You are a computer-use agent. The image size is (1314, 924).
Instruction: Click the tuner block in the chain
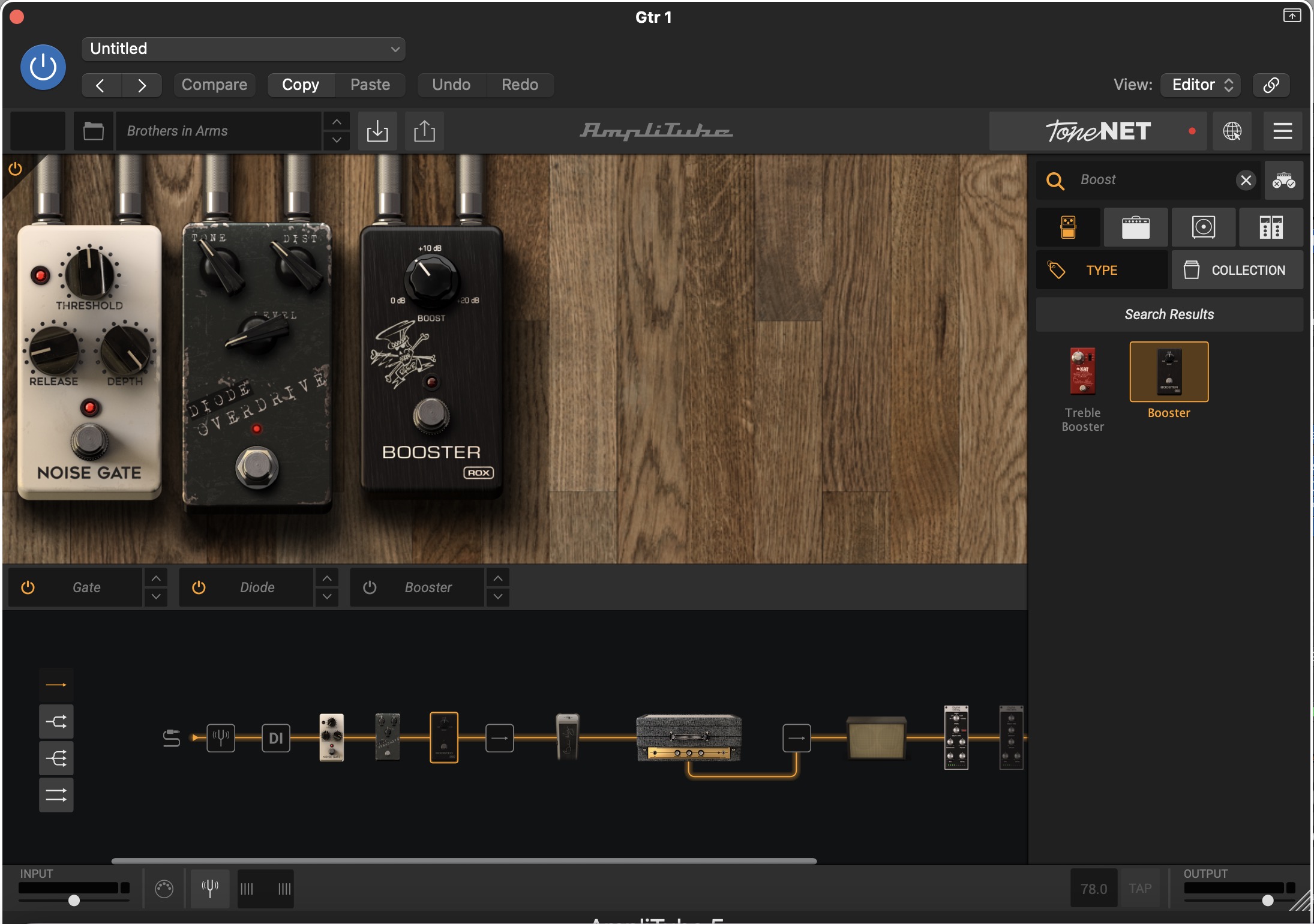(221, 738)
